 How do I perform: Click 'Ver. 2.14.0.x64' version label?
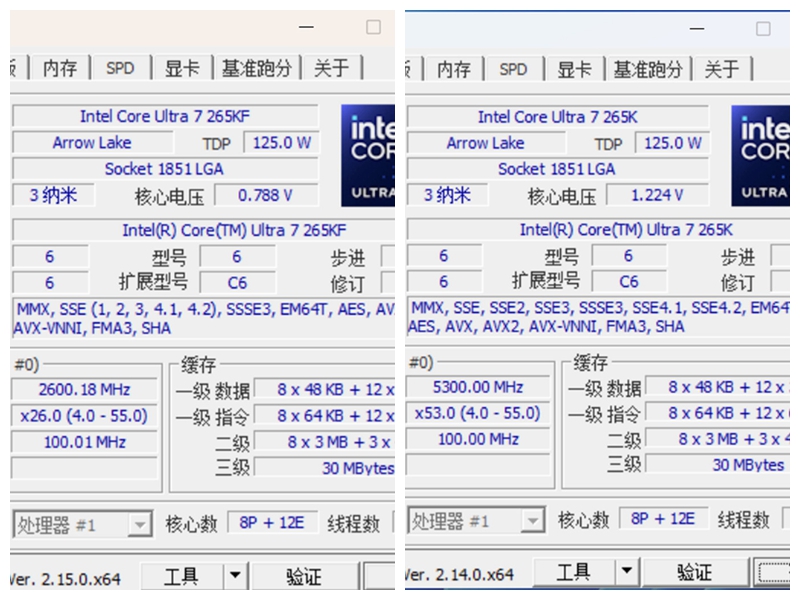(460, 574)
